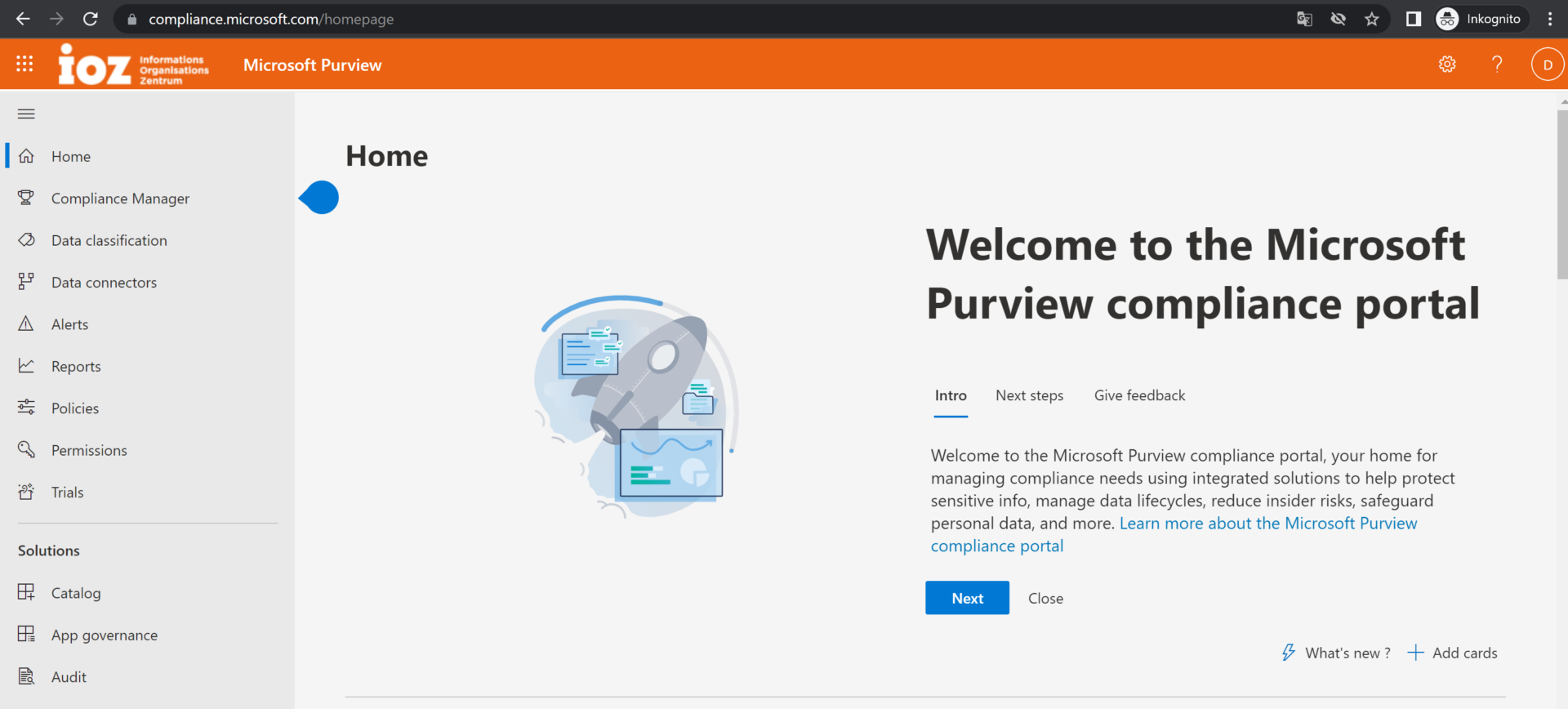Open Policies from the sidebar

147,408
